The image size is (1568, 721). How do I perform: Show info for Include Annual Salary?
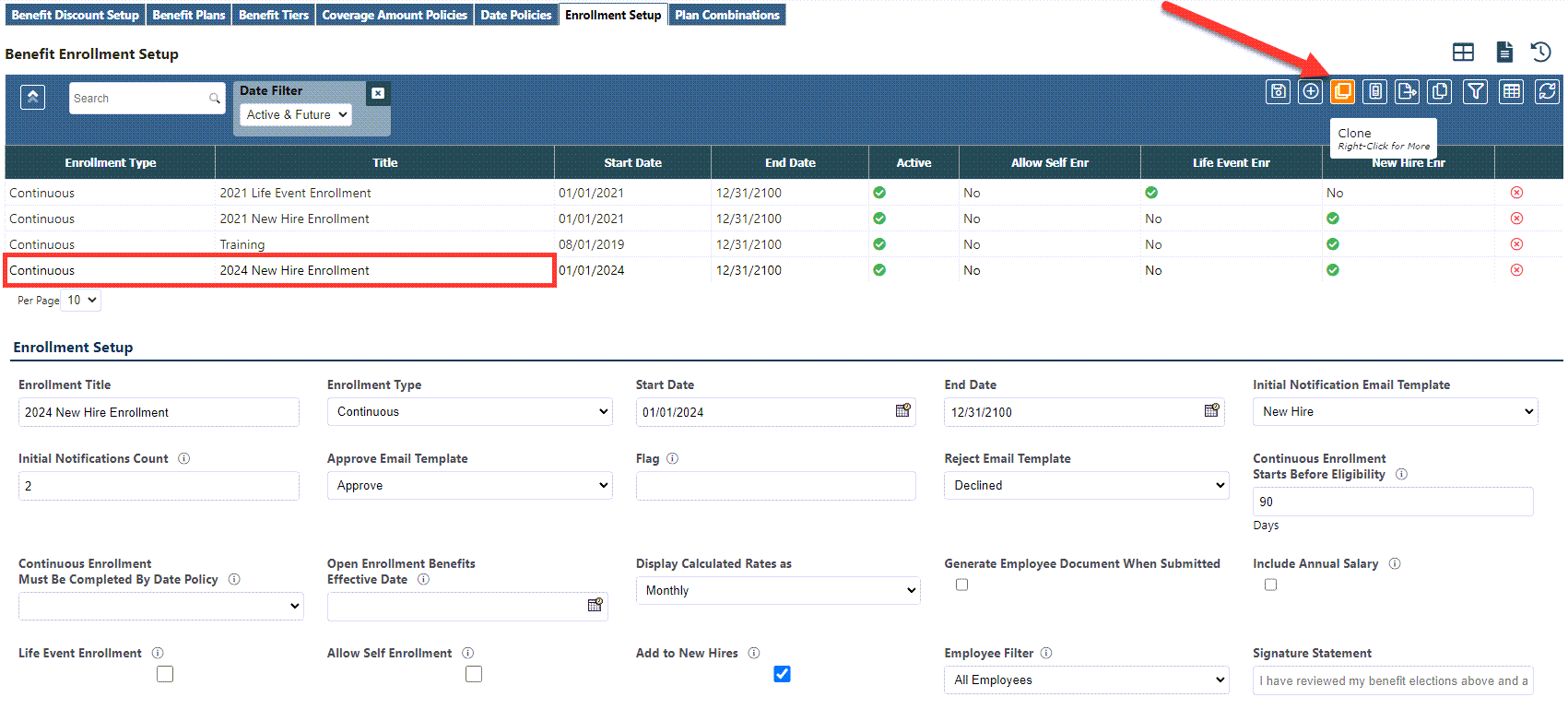1395,563
